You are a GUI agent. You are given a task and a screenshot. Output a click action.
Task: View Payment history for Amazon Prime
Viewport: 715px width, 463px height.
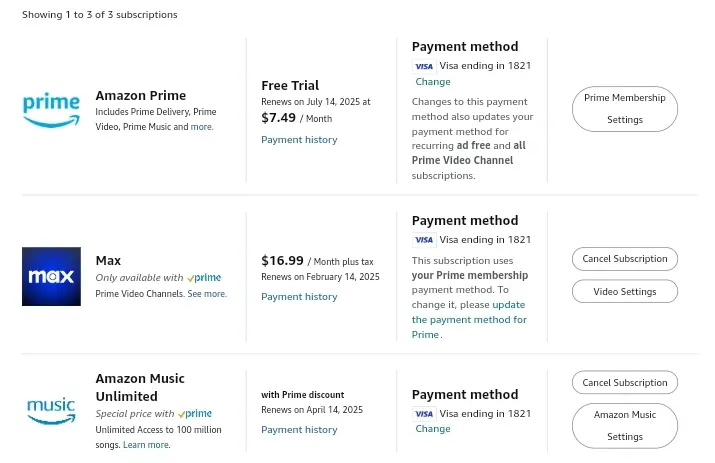[x=299, y=140]
